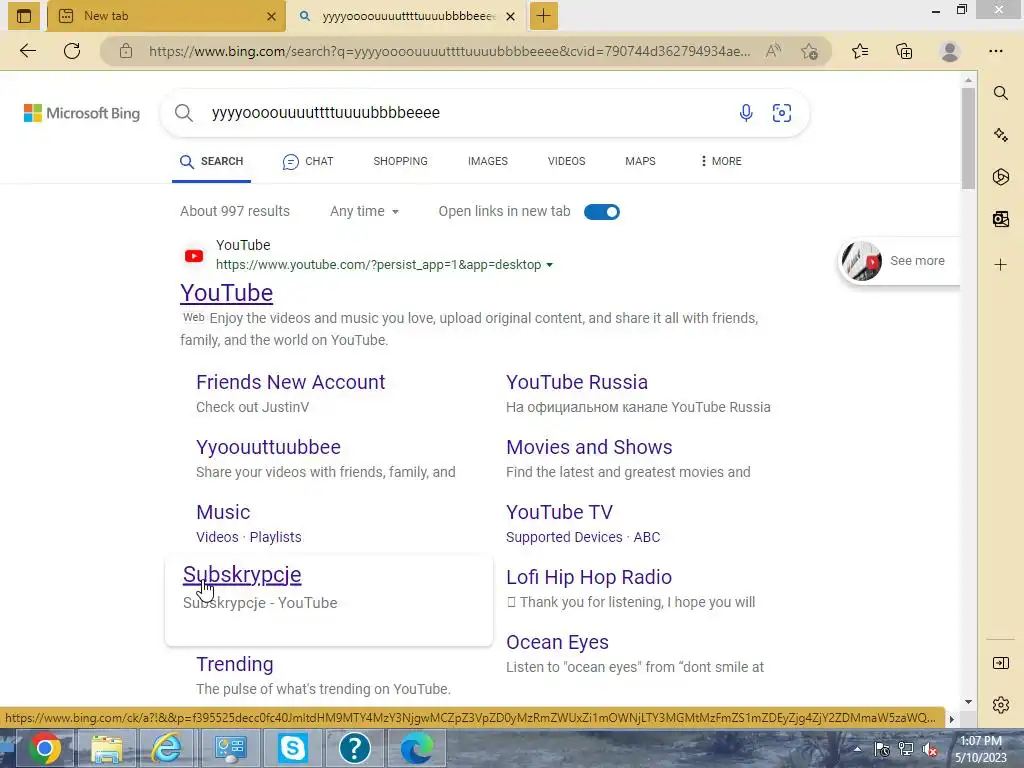
Task: Open Supported Devices sublink
Action: click(564, 537)
